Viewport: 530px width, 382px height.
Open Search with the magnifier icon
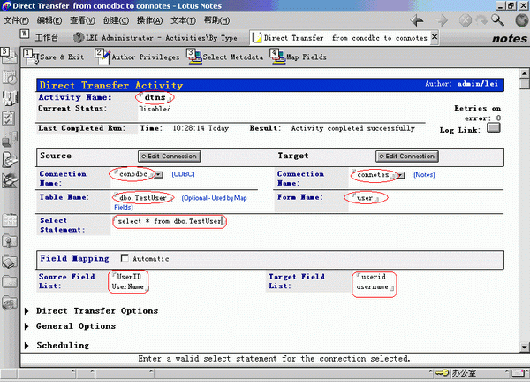coord(497,20)
